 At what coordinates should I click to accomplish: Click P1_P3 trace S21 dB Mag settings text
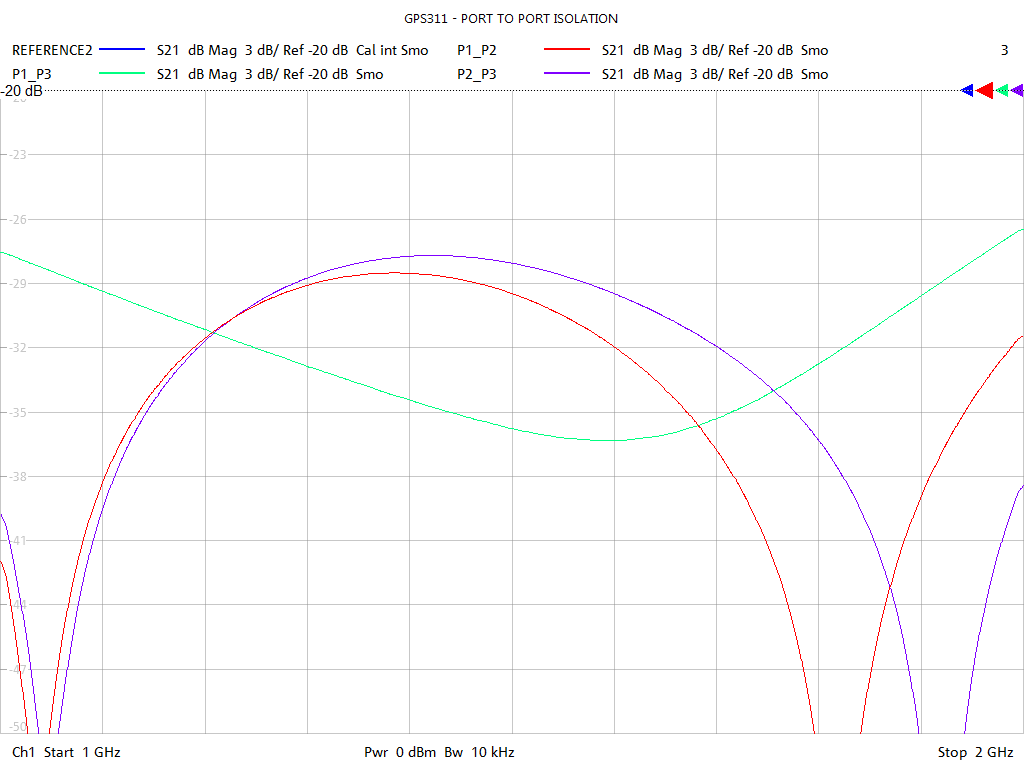coord(270,74)
